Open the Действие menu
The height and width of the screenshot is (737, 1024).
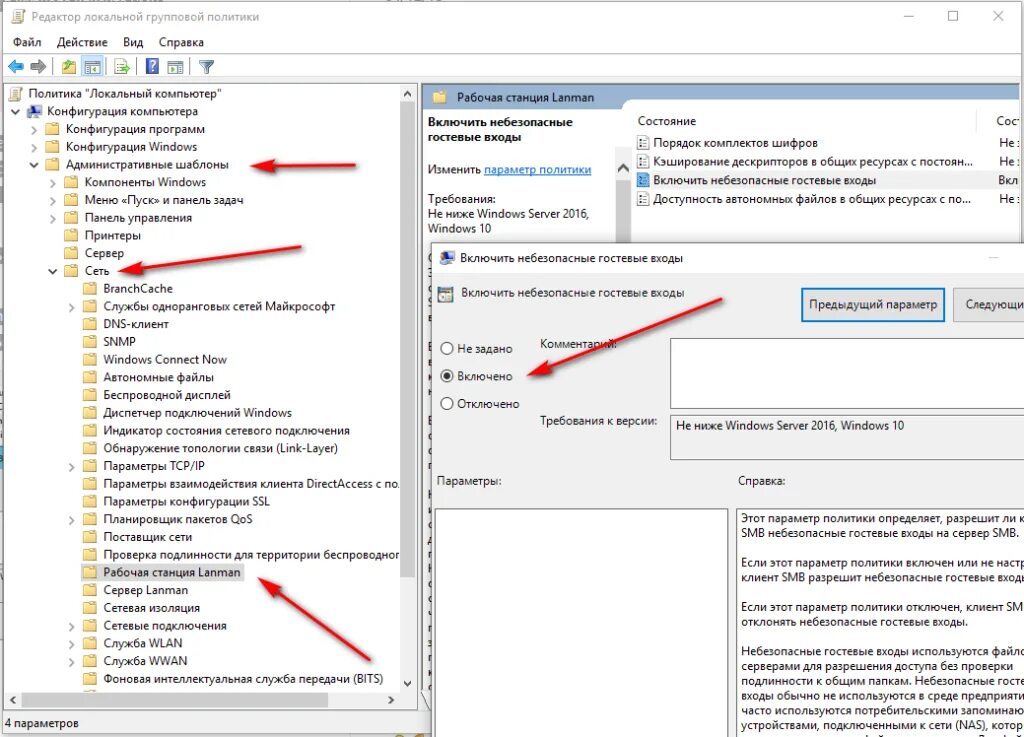pyautogui.click(x=82, y=42)
